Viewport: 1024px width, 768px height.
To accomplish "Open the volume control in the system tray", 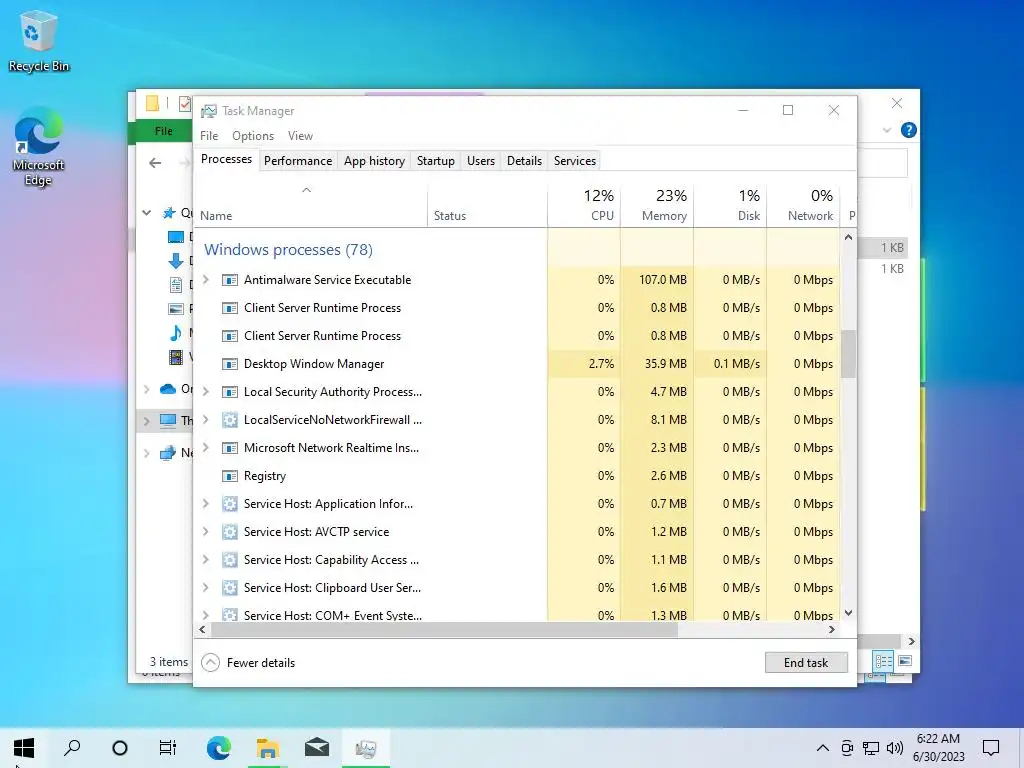I will click(895, 748).
